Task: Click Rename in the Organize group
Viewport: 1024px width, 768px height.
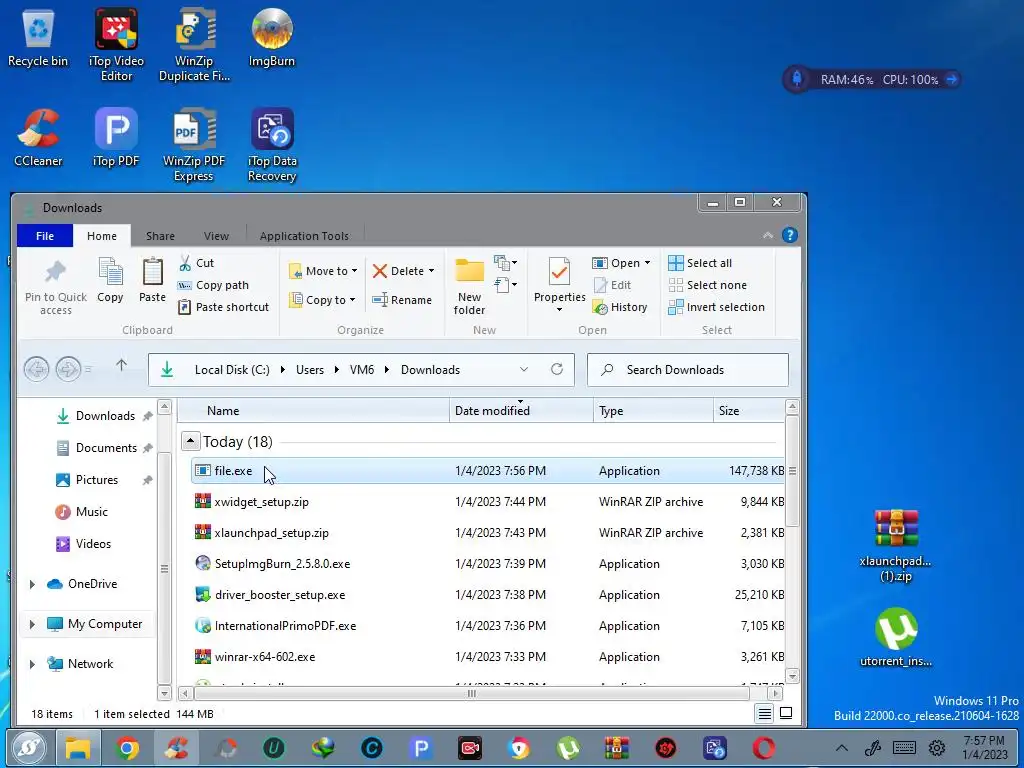Action: click(402, 300)
